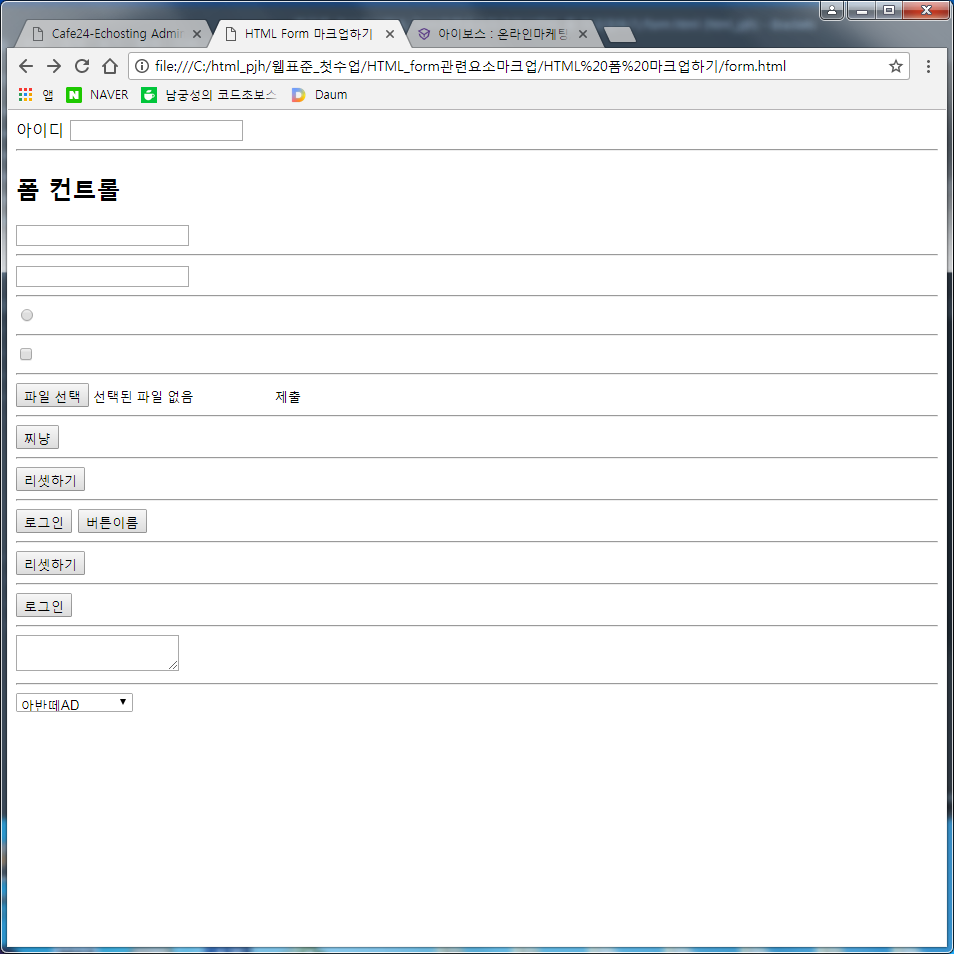Open the Chrome user profile button

pyautogui.click(x=832, y=10)
